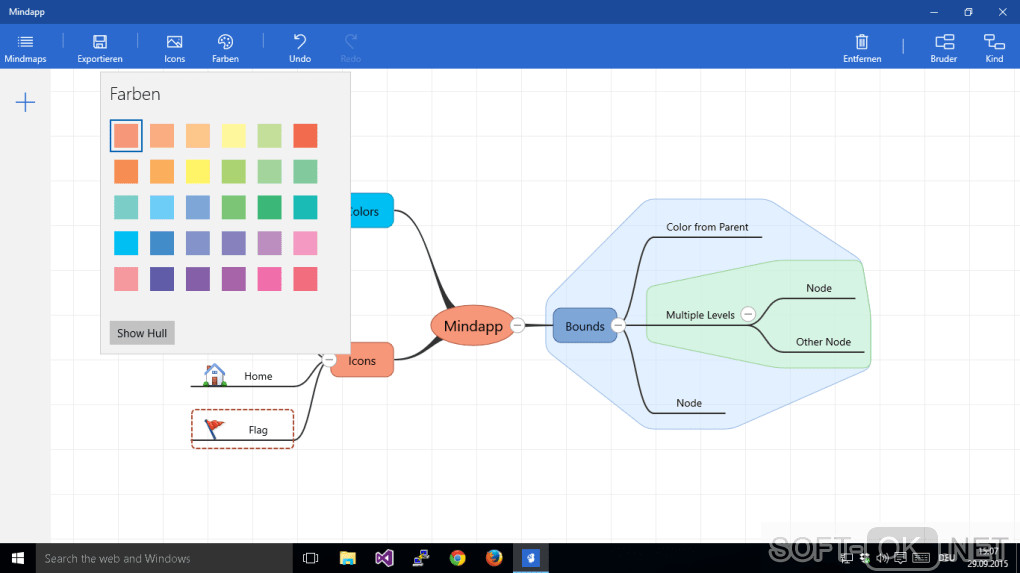Select the Bounds node
The height and width of the screenshot is (573, 1020).
585,326
